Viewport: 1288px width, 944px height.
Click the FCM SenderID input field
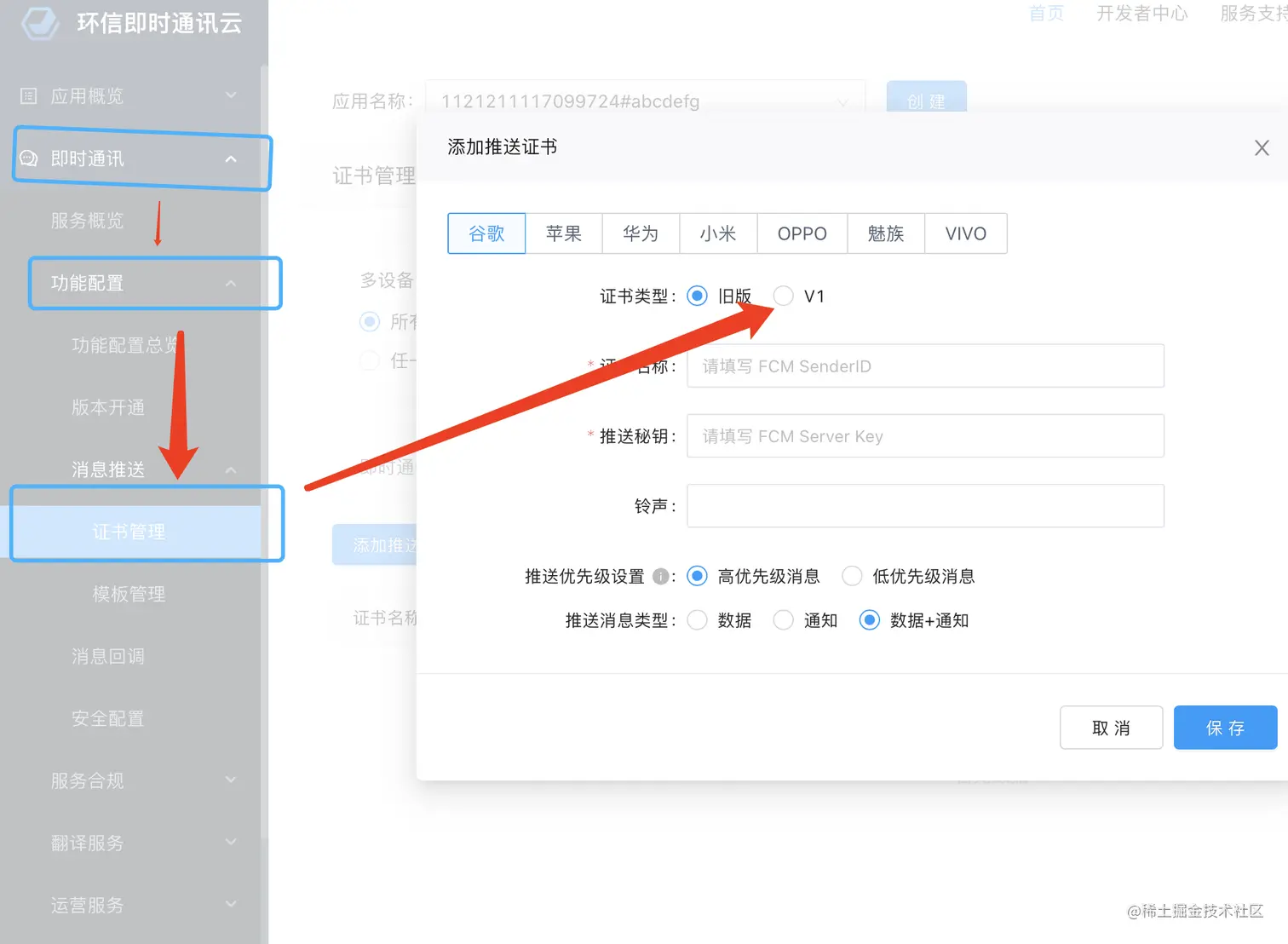pyautogui.click(x=925, y=366)
